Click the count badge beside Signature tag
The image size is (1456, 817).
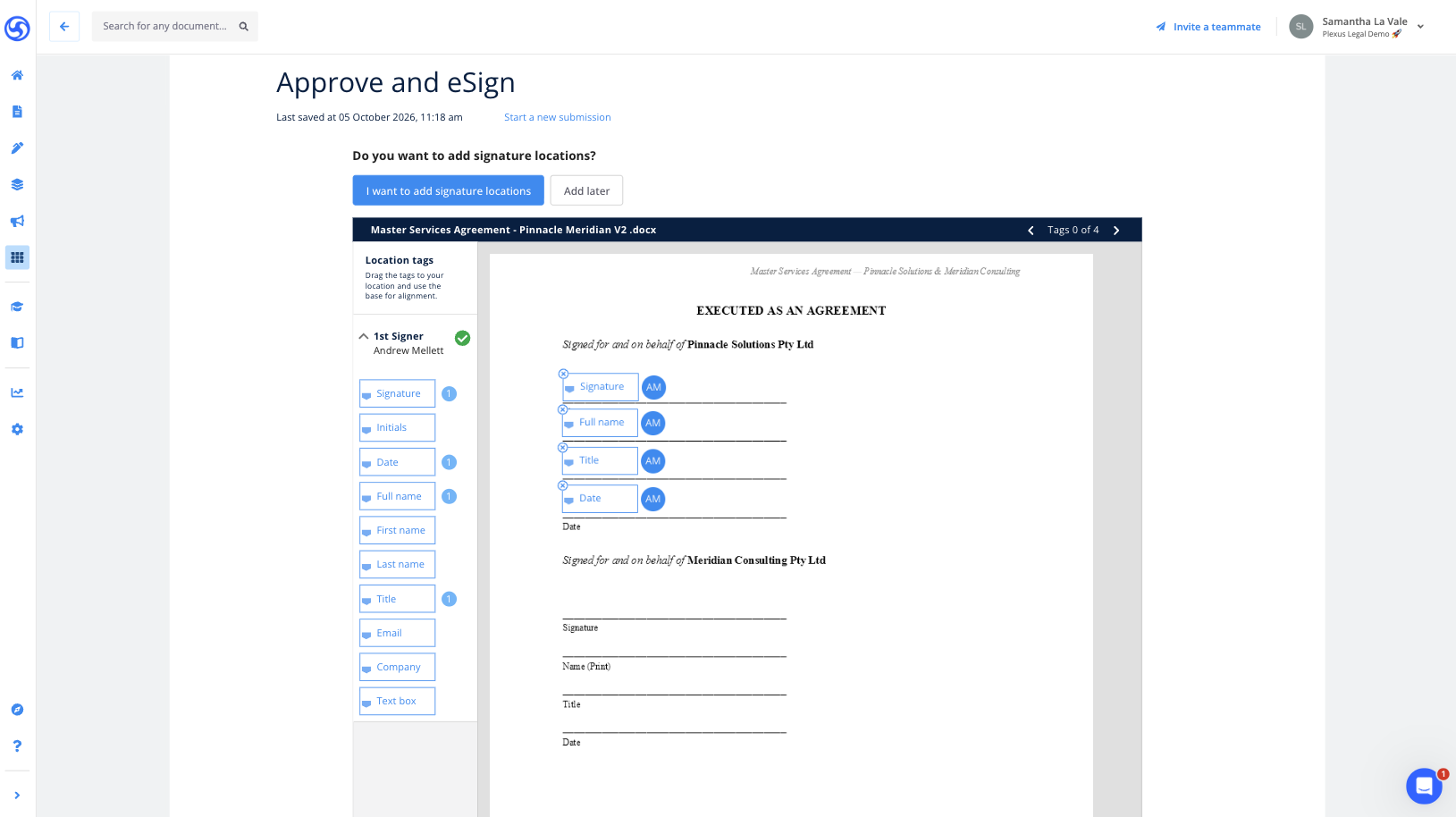[450, 393]
